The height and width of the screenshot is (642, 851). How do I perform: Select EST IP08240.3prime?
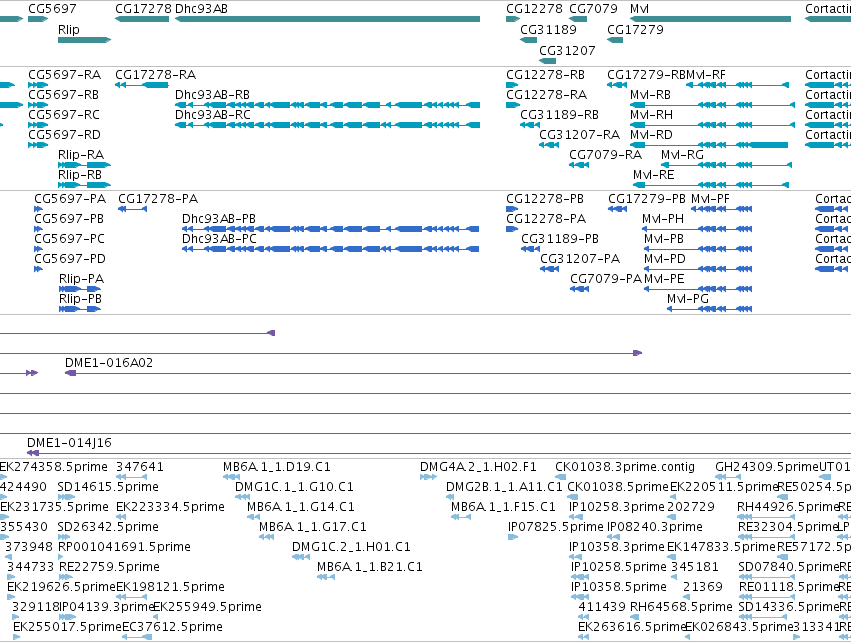(613, 537)
